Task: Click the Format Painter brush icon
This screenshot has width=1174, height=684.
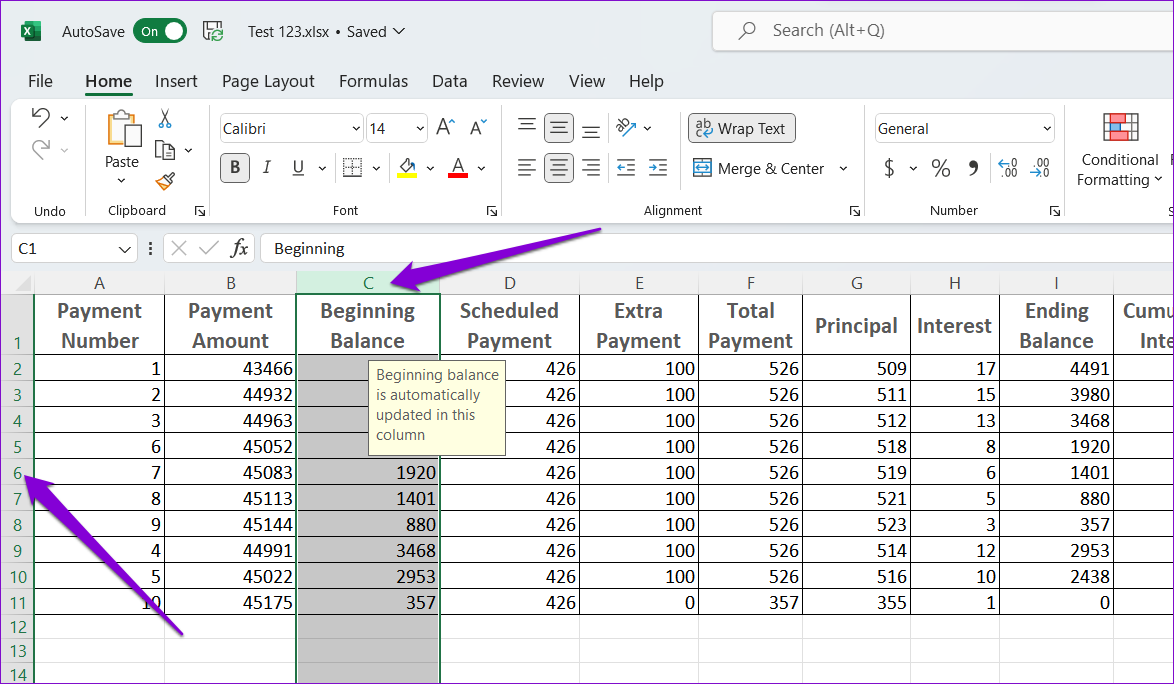Action: point(165,182)
